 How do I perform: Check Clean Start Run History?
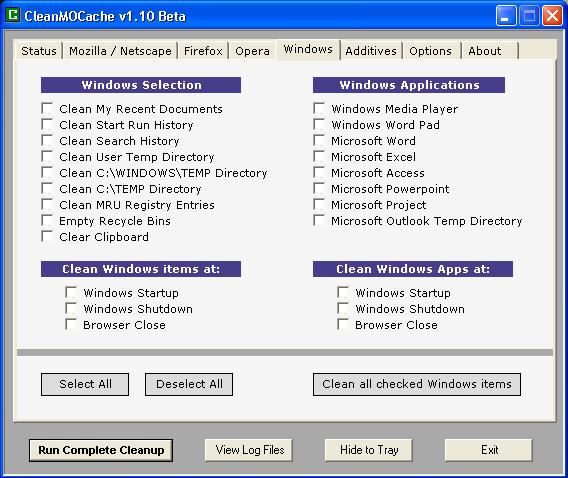point(47,124)
